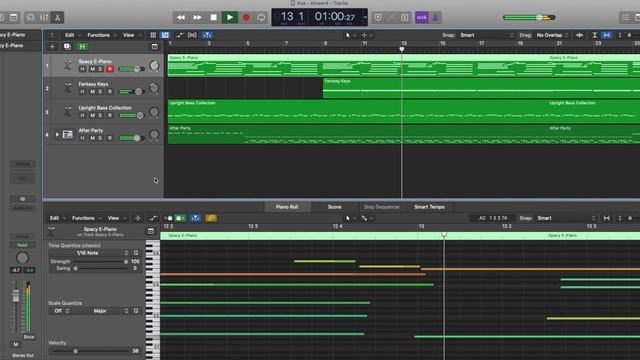Open the Smart Controls panel
640x360 pixels.
tap(30, 18)
